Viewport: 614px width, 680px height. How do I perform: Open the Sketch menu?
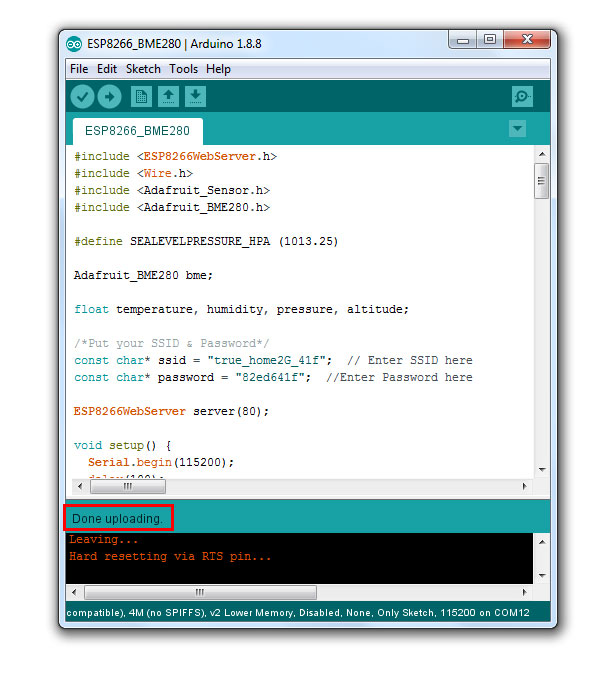point(143,69)
